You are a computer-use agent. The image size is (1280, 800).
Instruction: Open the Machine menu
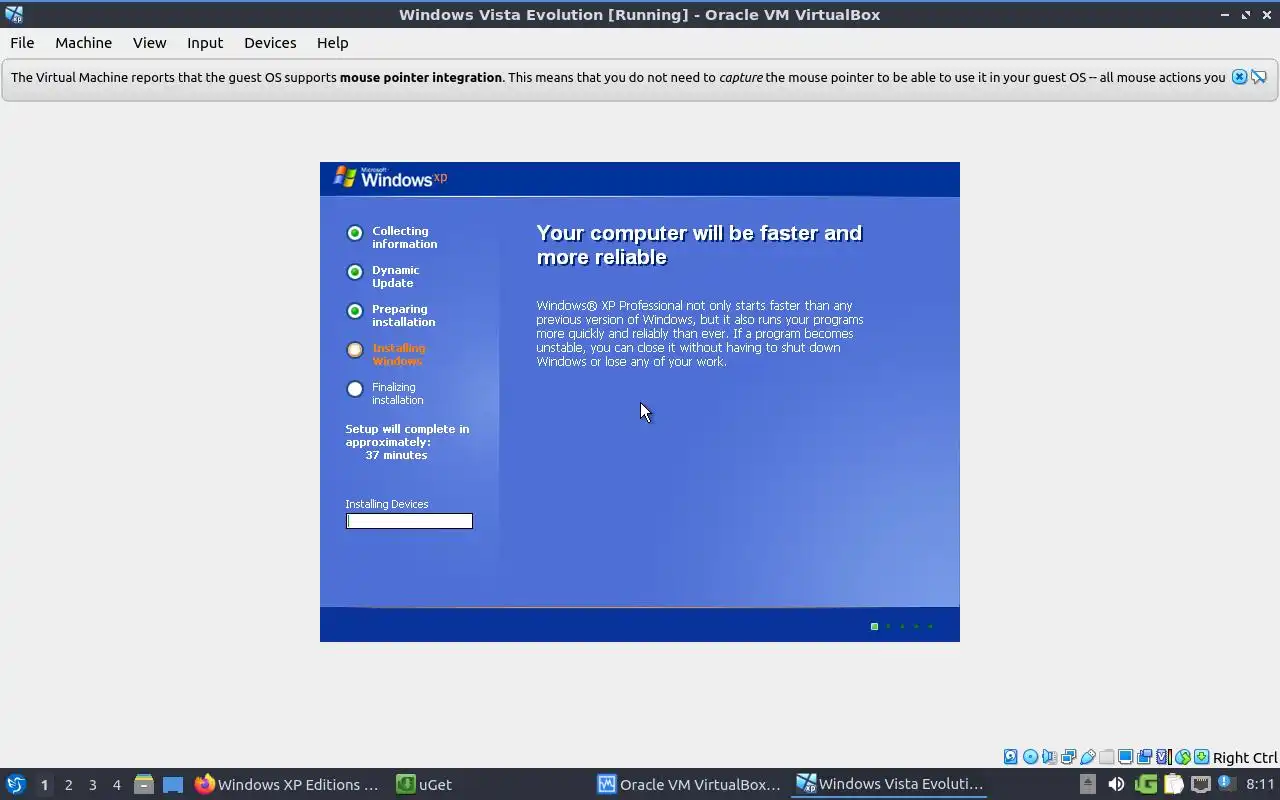point(83,43)
